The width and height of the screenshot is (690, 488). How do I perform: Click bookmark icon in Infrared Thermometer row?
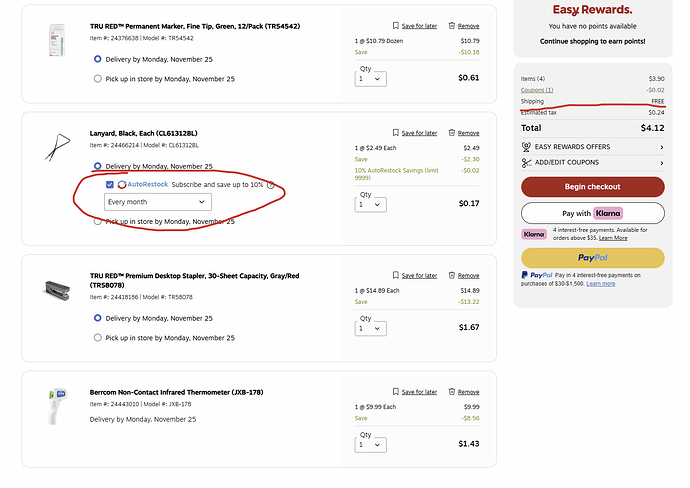396,391
